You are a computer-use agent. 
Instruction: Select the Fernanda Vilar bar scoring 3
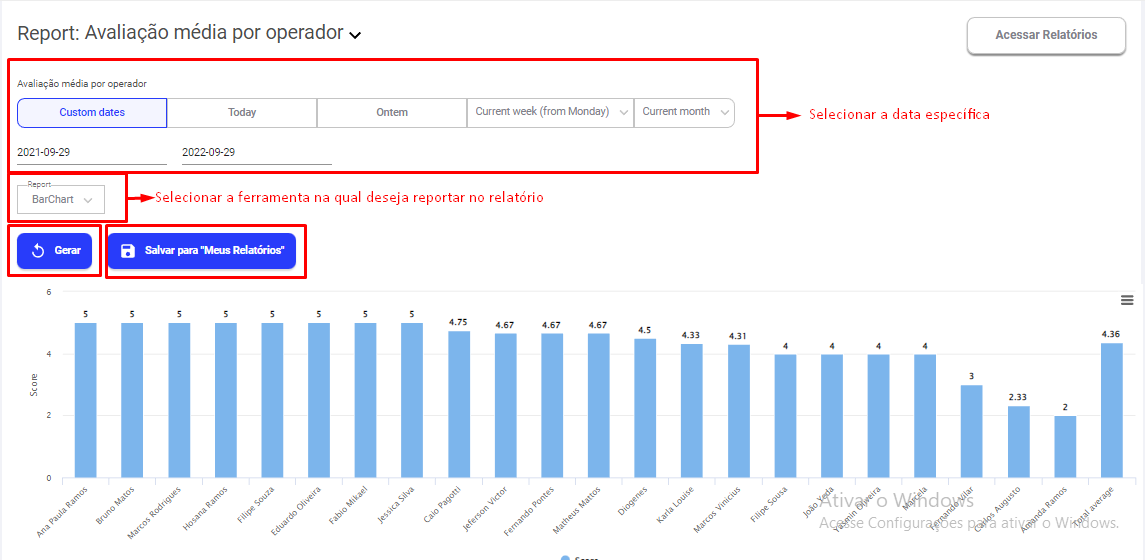[x=972, y=431]
